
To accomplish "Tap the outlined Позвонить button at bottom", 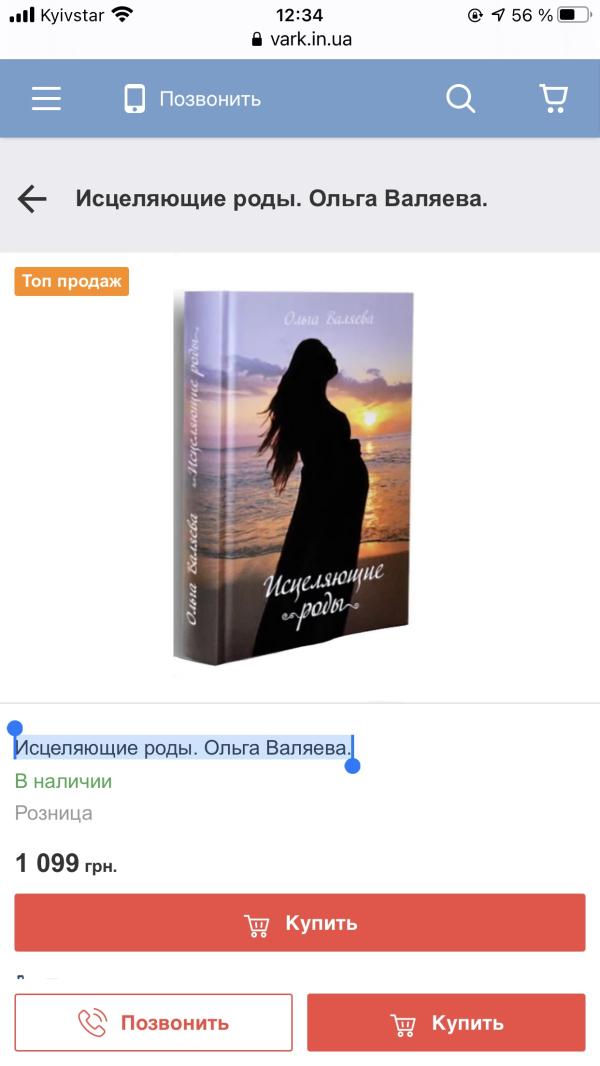I will tap(154, 1022).
